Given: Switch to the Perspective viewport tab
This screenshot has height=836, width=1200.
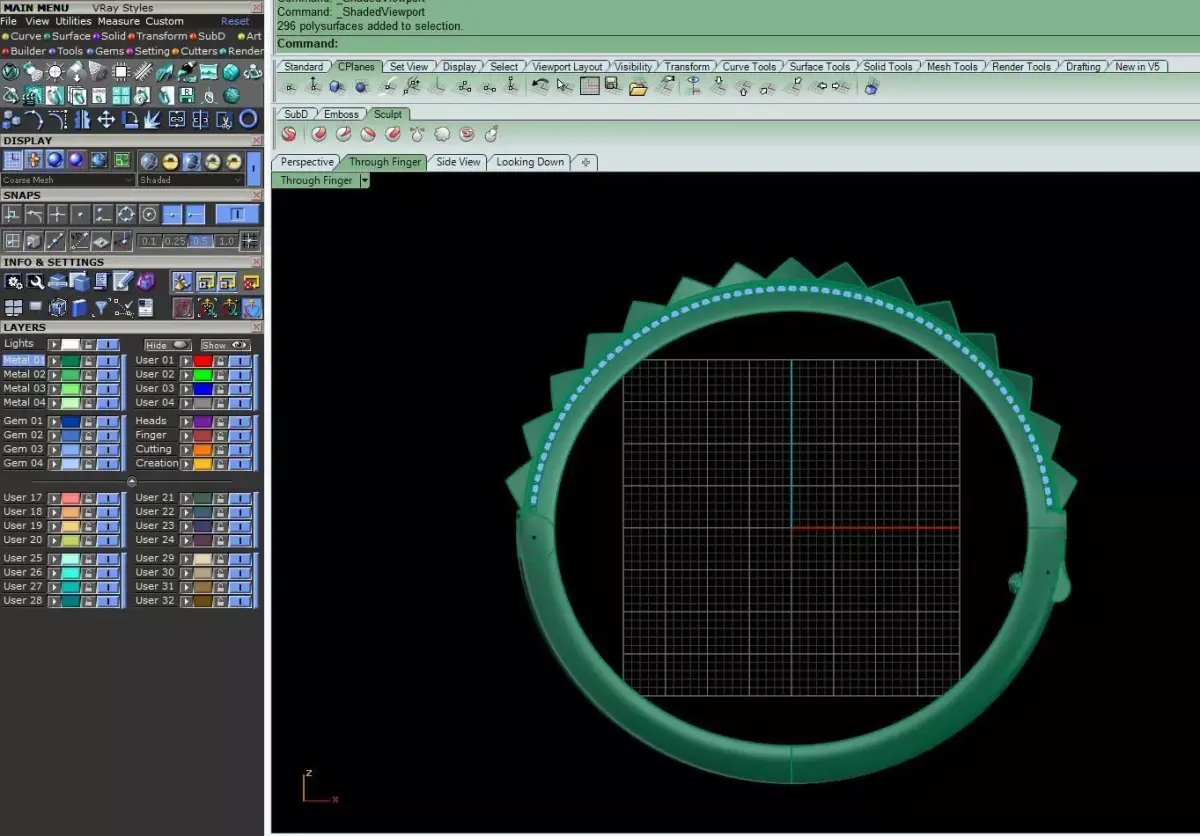Looking at the screenshot, I should tap(307, 162).
